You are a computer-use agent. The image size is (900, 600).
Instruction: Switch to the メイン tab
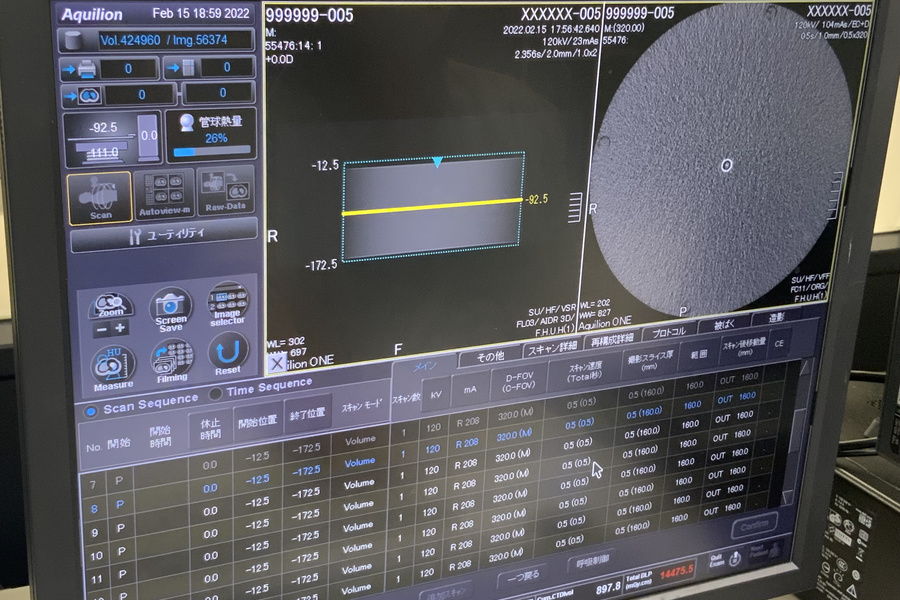tap(425, 366)
